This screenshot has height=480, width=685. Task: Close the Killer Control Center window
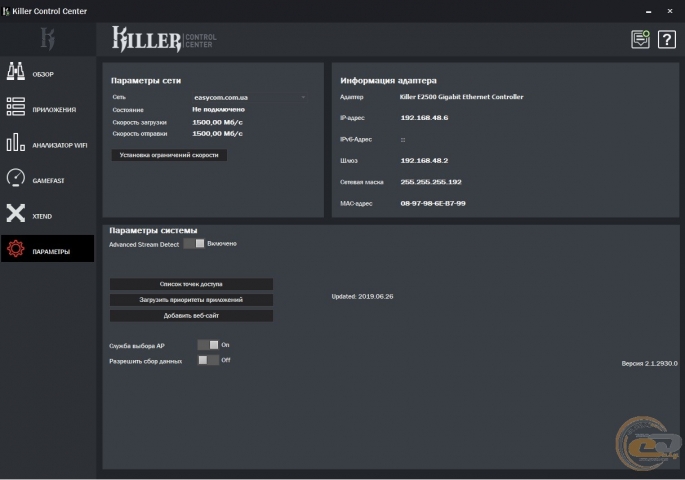pos(670,11)
